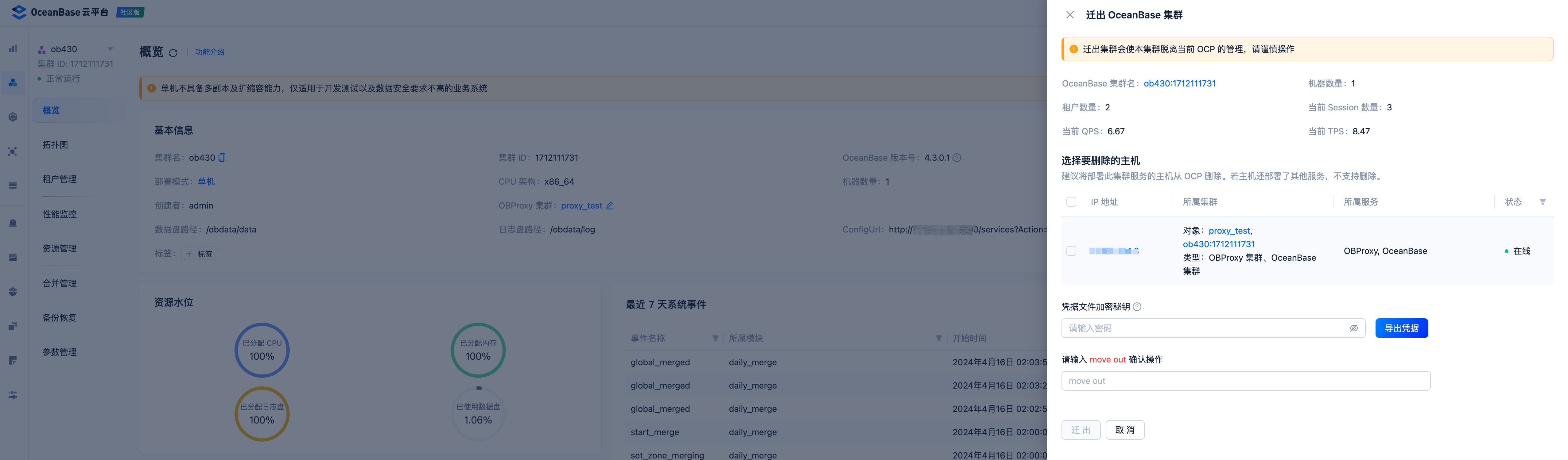Click the help icon beside 凭据文件加密秘钥
Viewport: 1568px width, 460px height.
tap(1137, 307)
